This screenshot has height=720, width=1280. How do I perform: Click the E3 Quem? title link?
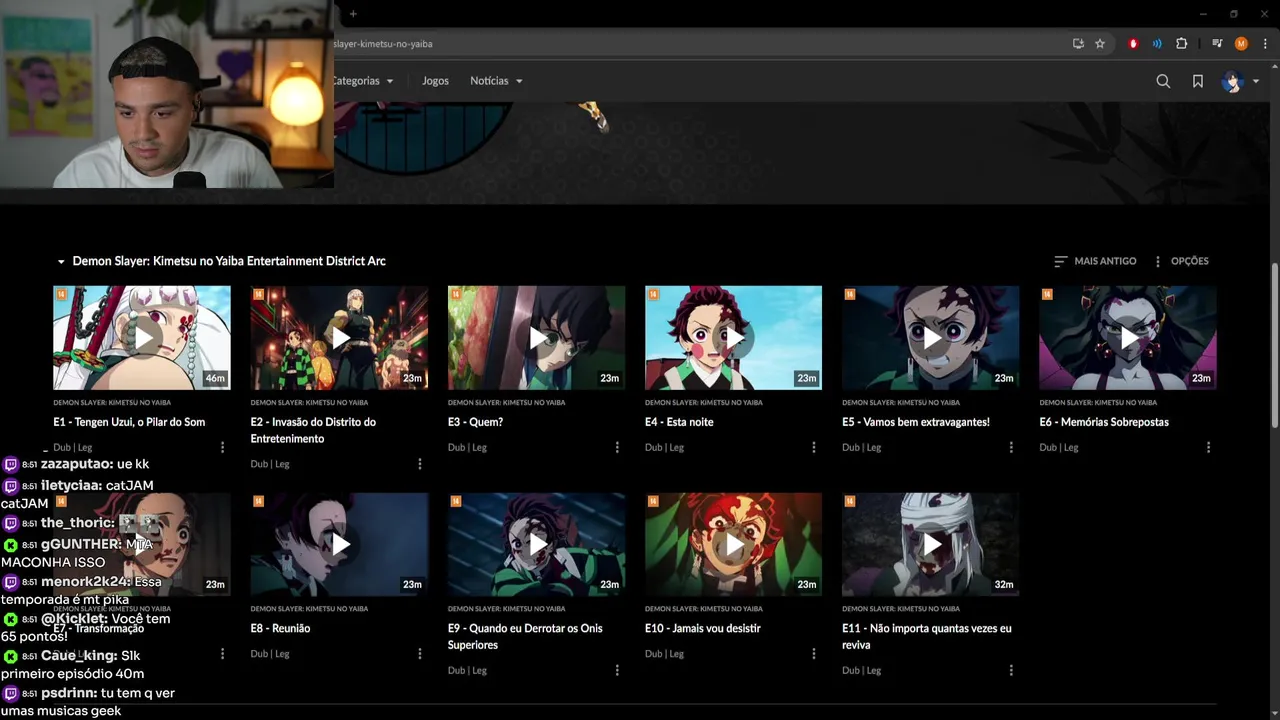point(475,422)
